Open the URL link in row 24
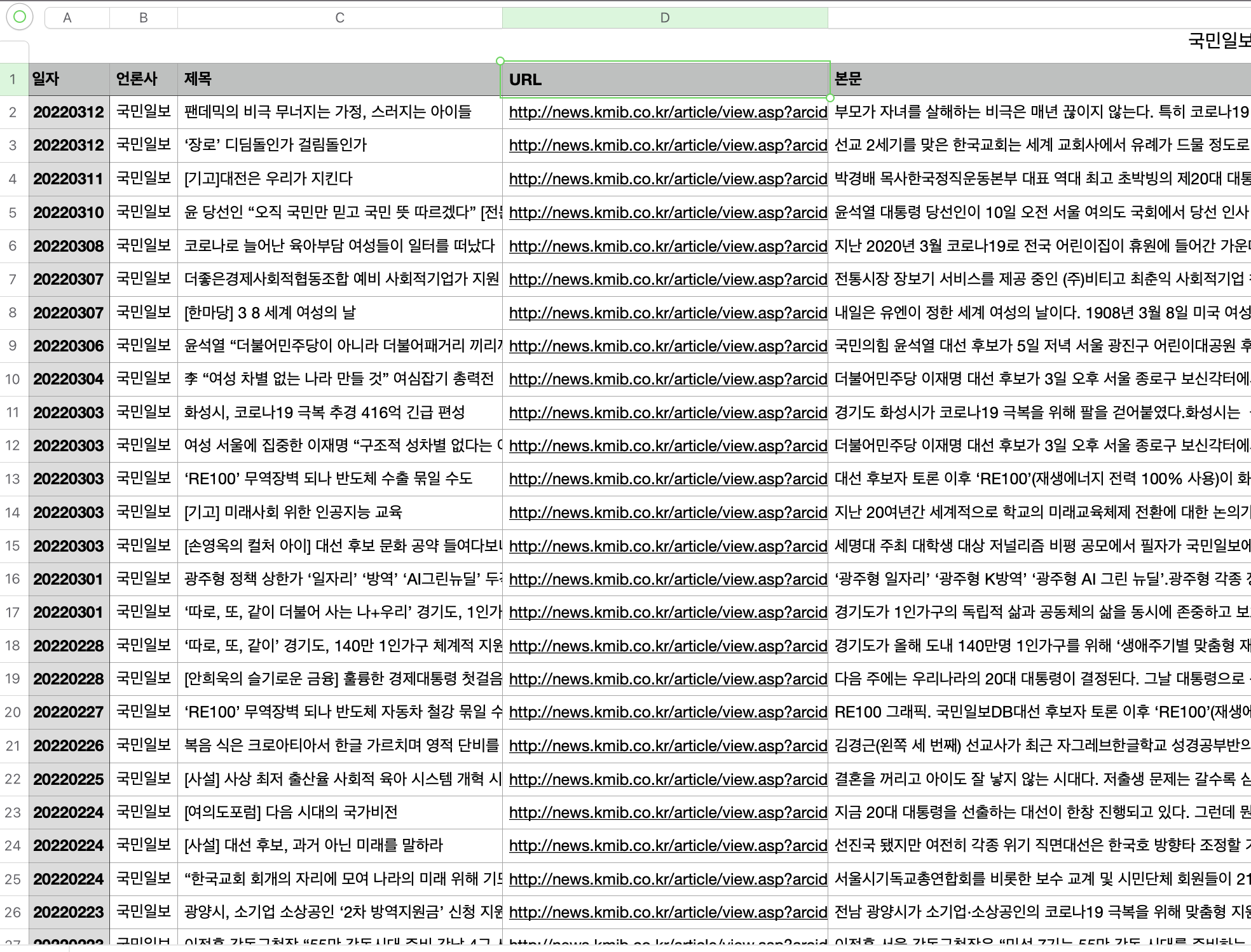 pyautogui.click(x=668, y=846)
